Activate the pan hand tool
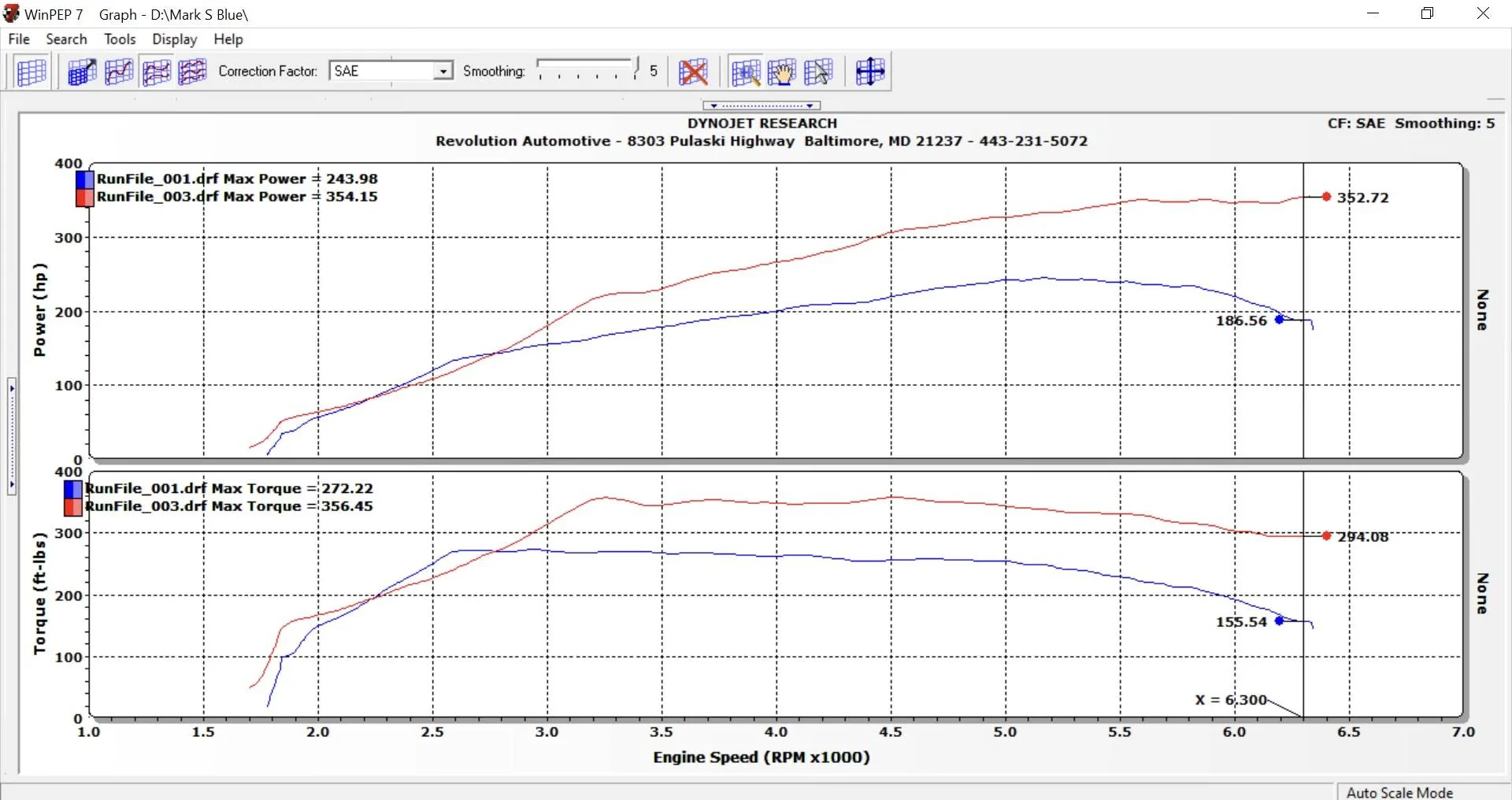Image resolution: width=1512 pixels, height=800 pixels. click(781, 72)
